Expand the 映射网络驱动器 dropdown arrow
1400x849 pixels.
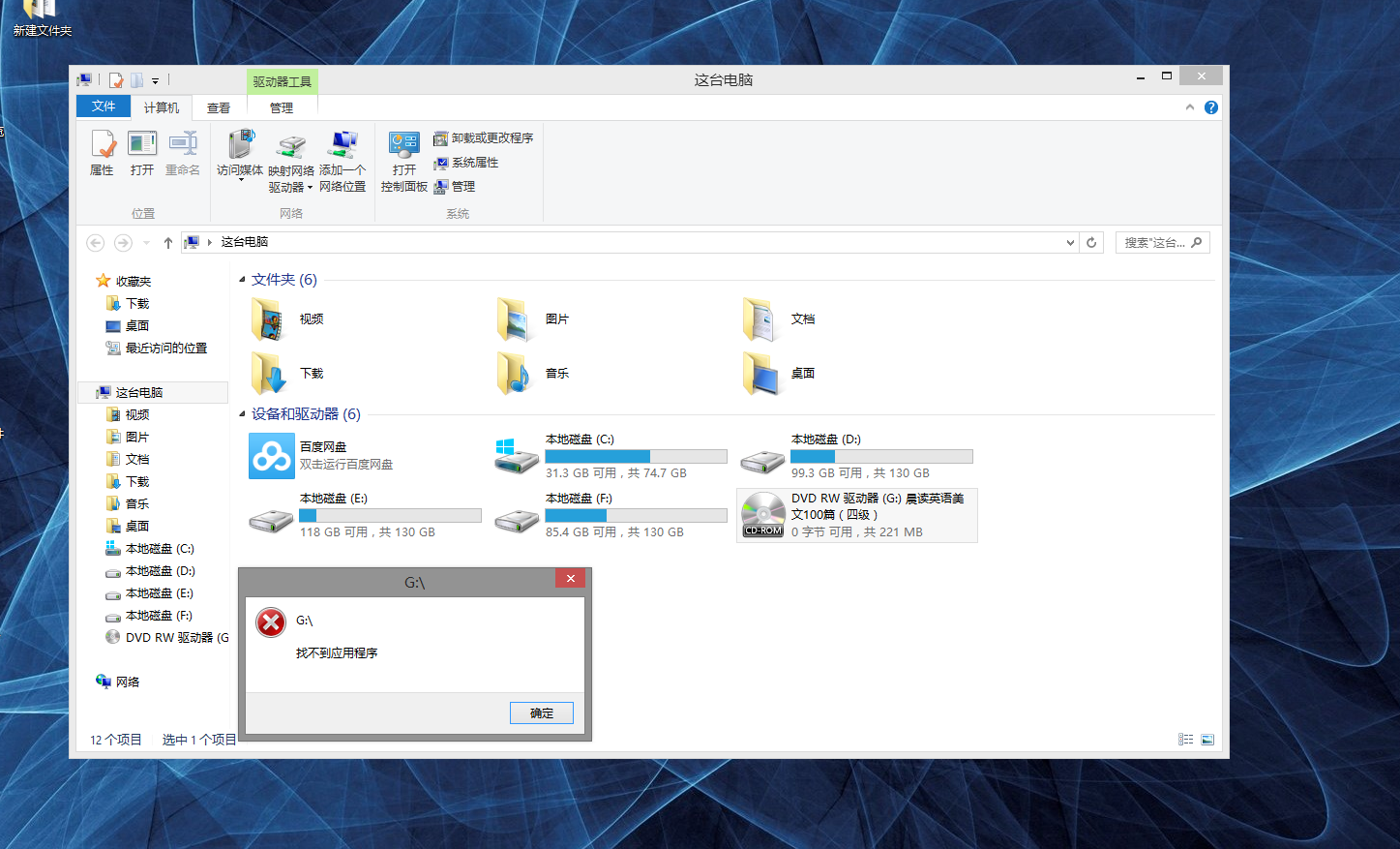click(311, 188)
